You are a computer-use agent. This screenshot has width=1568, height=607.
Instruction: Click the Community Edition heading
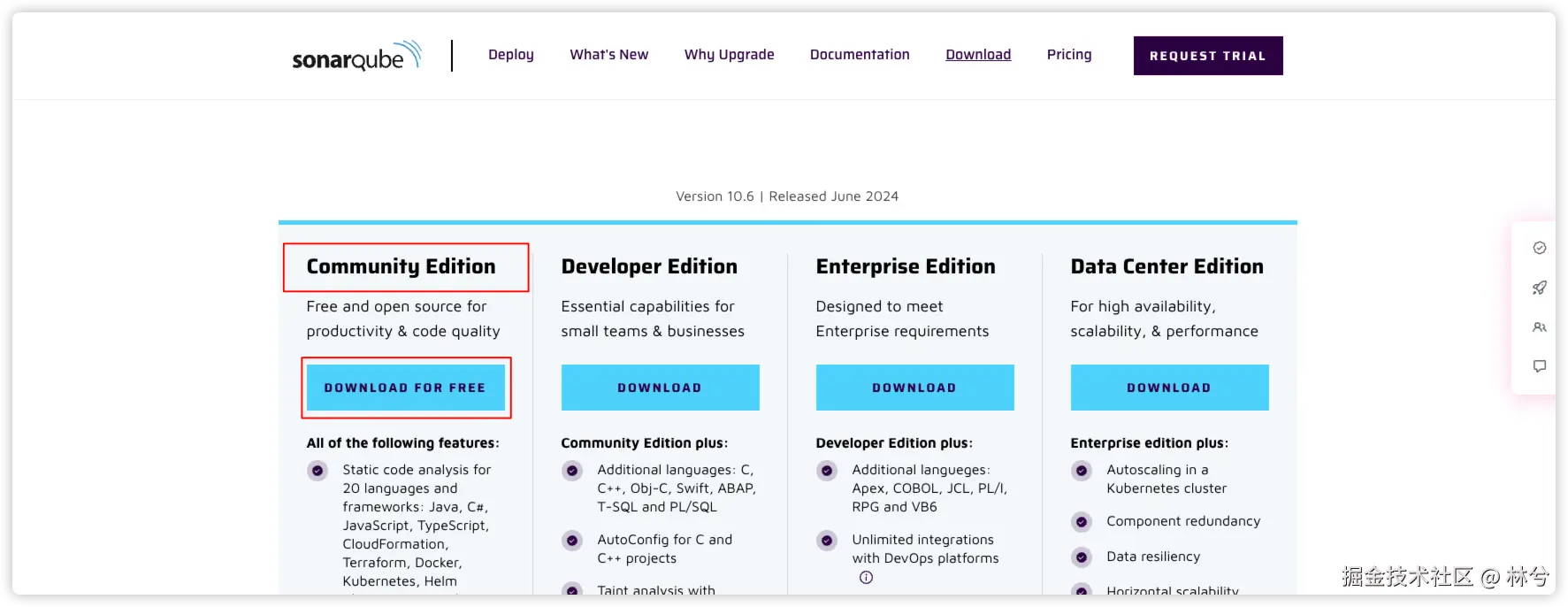tap(402, 267)
